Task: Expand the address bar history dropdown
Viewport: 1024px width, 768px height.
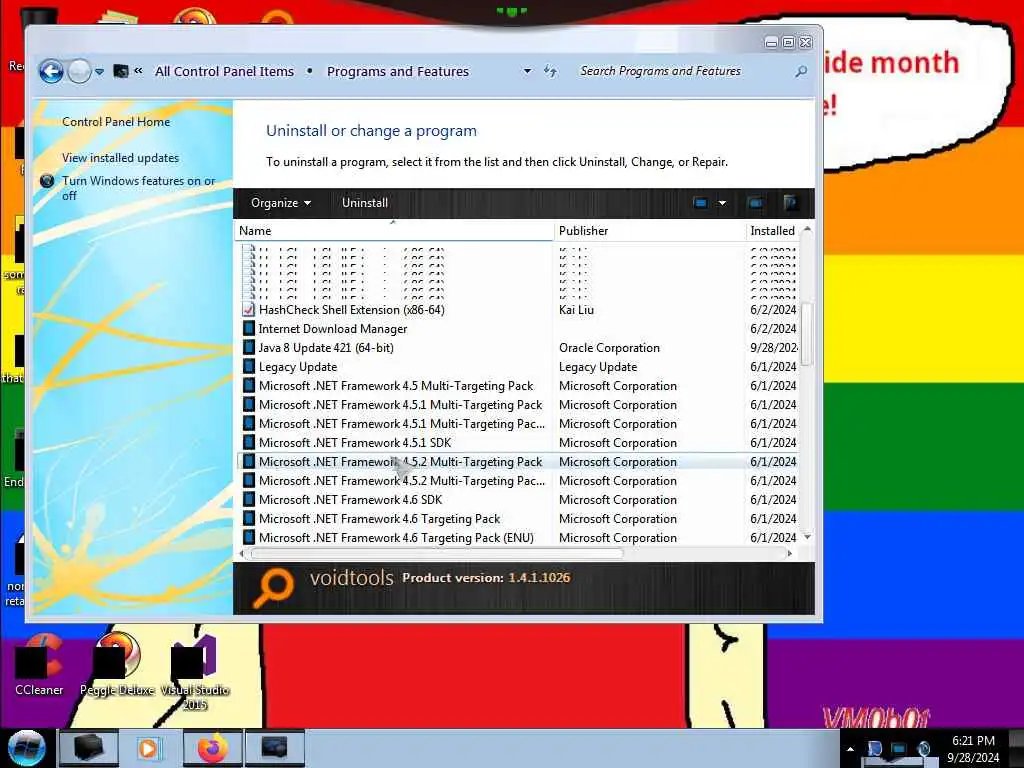Action: [527, 71]
